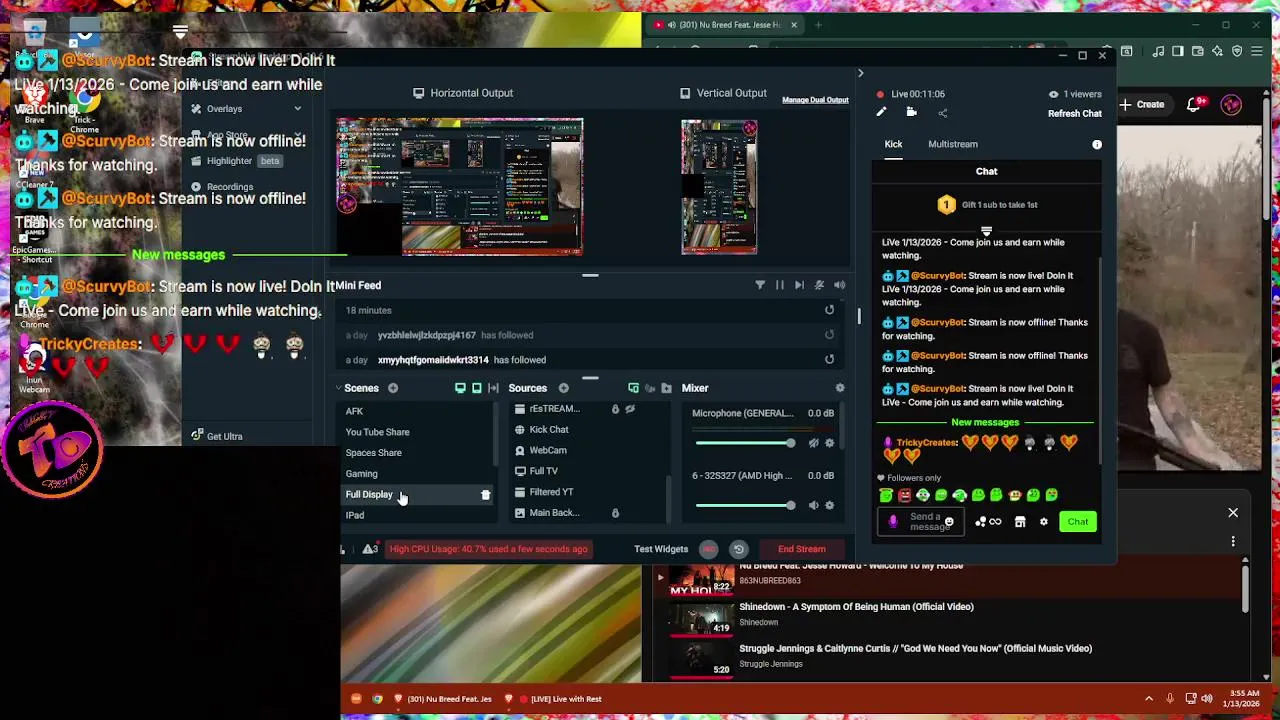1280x720 pixels.
Task: Mute Mini Feed event alerts
Action: (x=819, y=285)
